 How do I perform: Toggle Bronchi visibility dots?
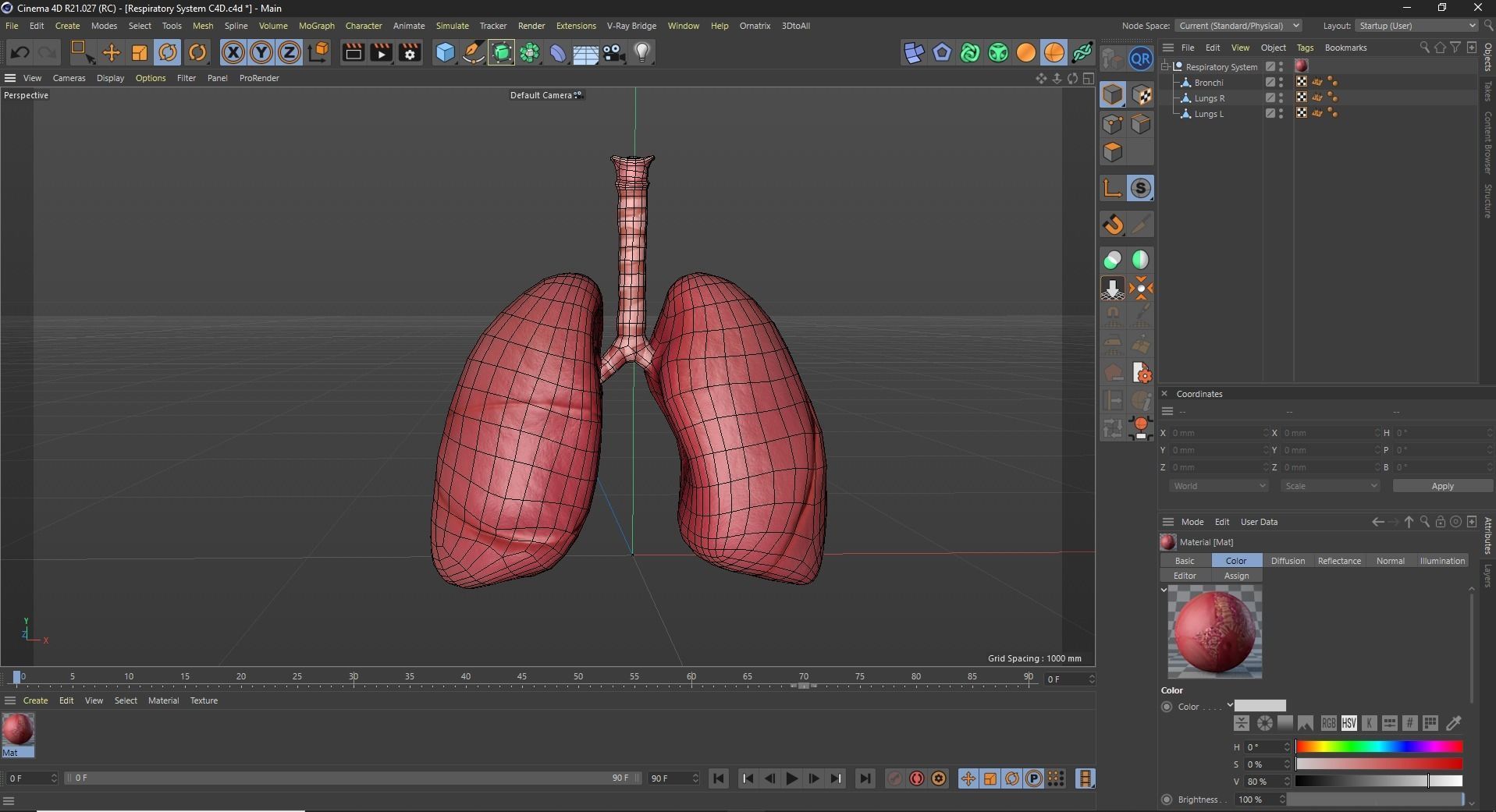coord(1281,82)
